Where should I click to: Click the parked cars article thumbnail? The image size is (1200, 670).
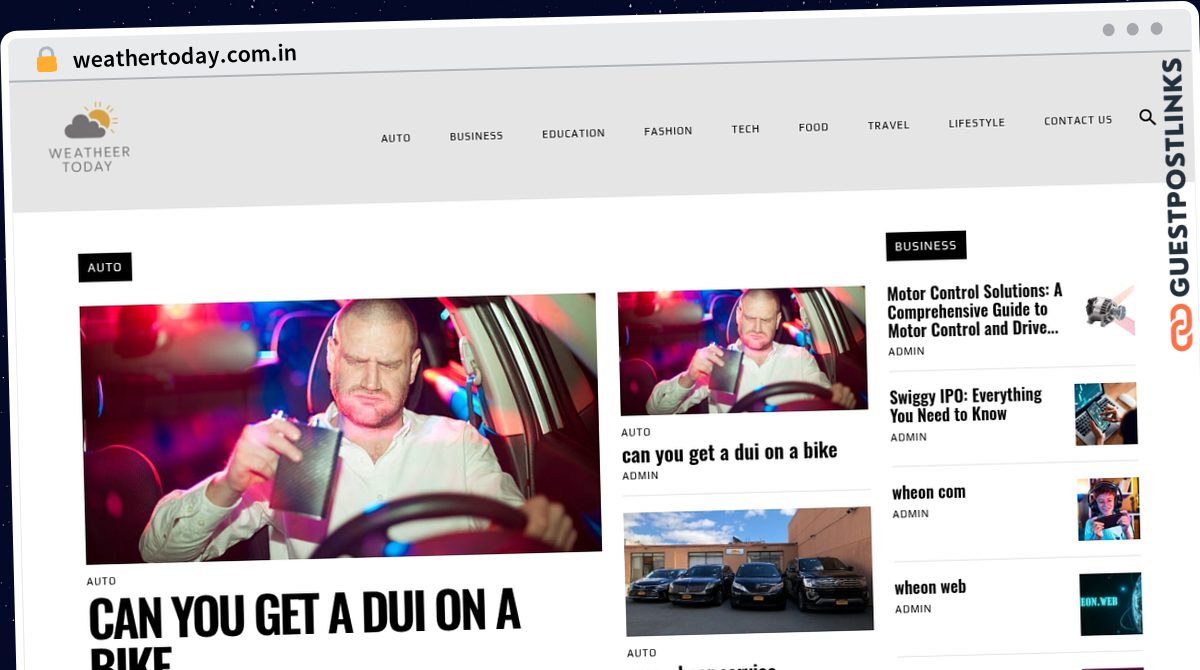click(x=747, y=571)
